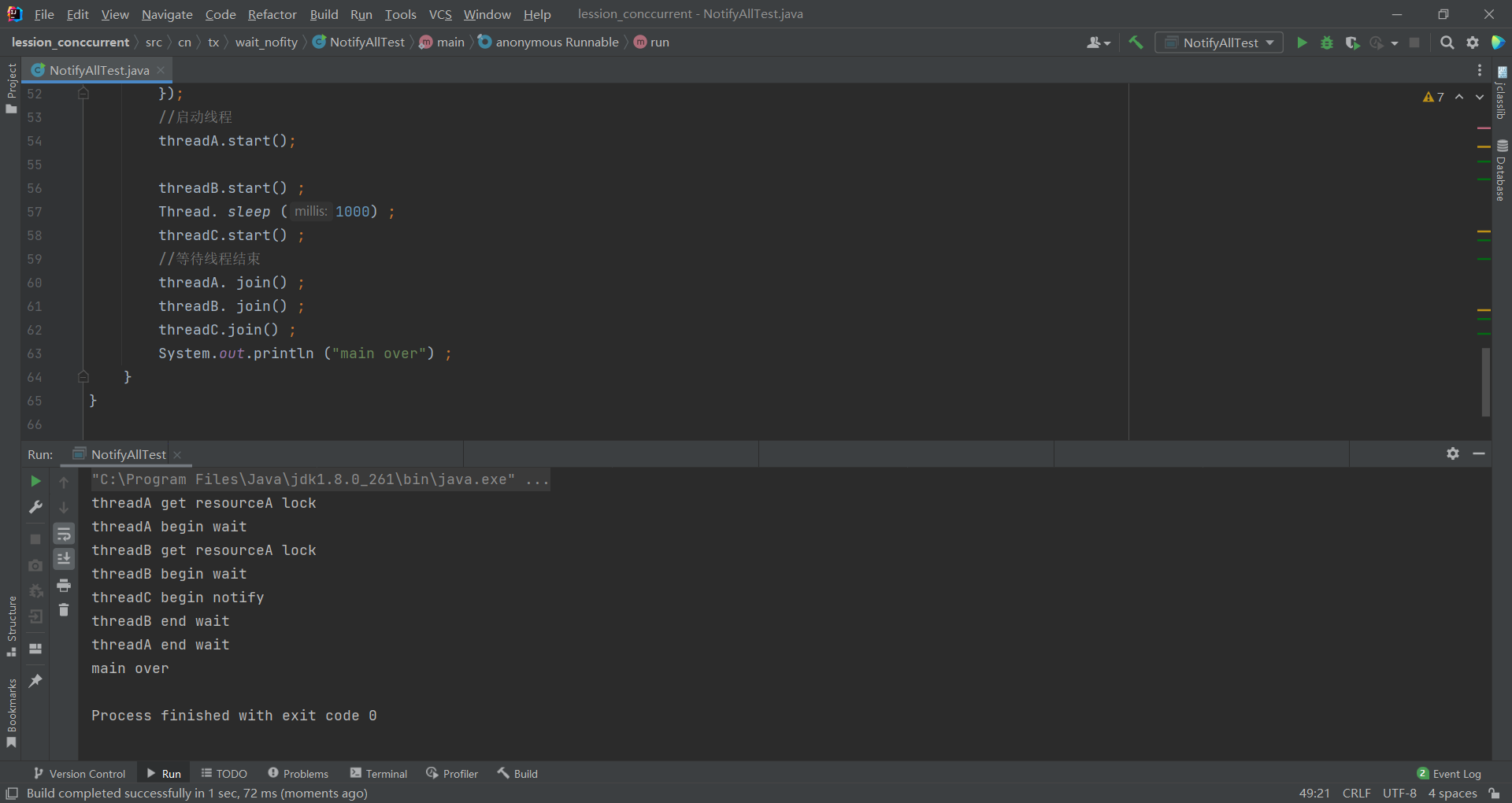Screen dimensions: 1512x803
Task: Click lession_conccurrent breadcrumb
Action: [70, 43]
